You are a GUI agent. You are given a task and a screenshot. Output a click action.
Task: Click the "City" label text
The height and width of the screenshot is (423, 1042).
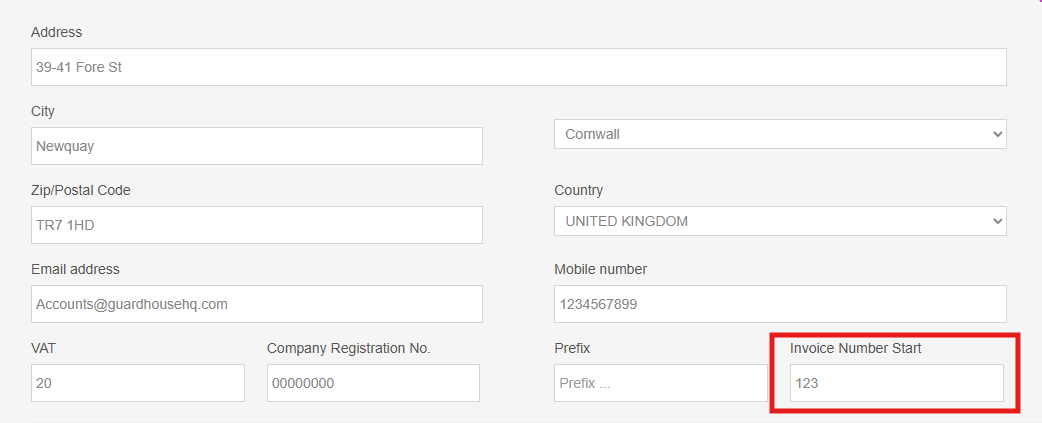pos(43,112)
